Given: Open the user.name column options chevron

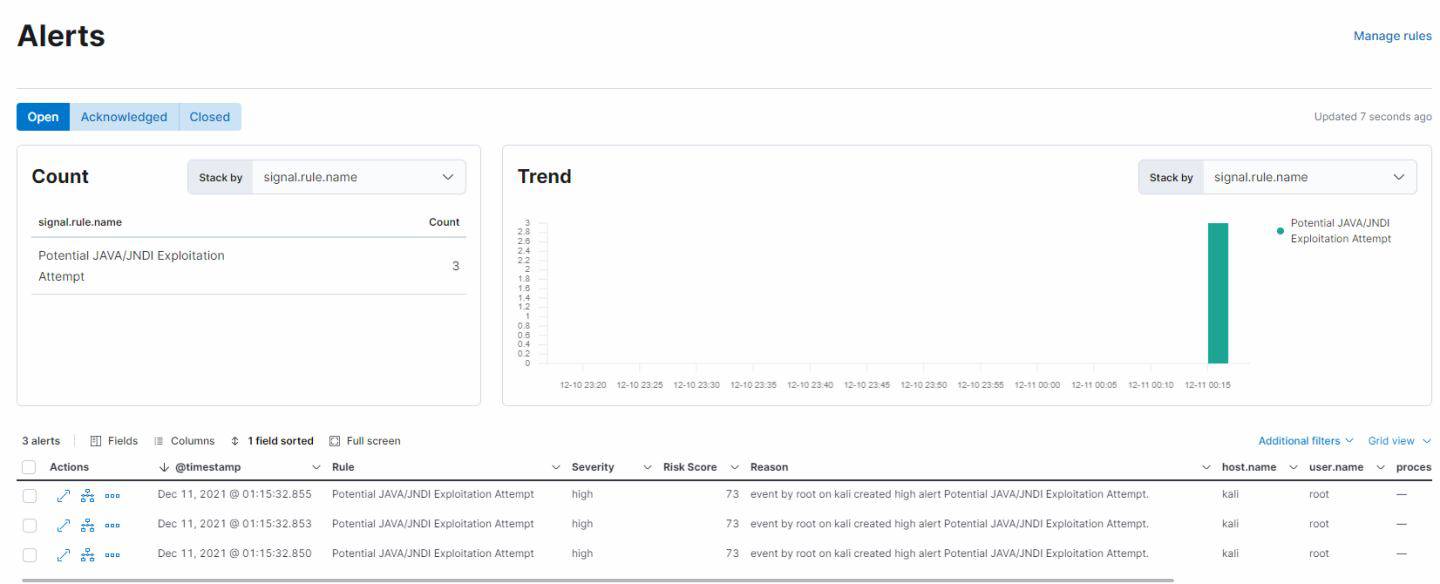Looking at the screenshot, I should (1380, 467).
